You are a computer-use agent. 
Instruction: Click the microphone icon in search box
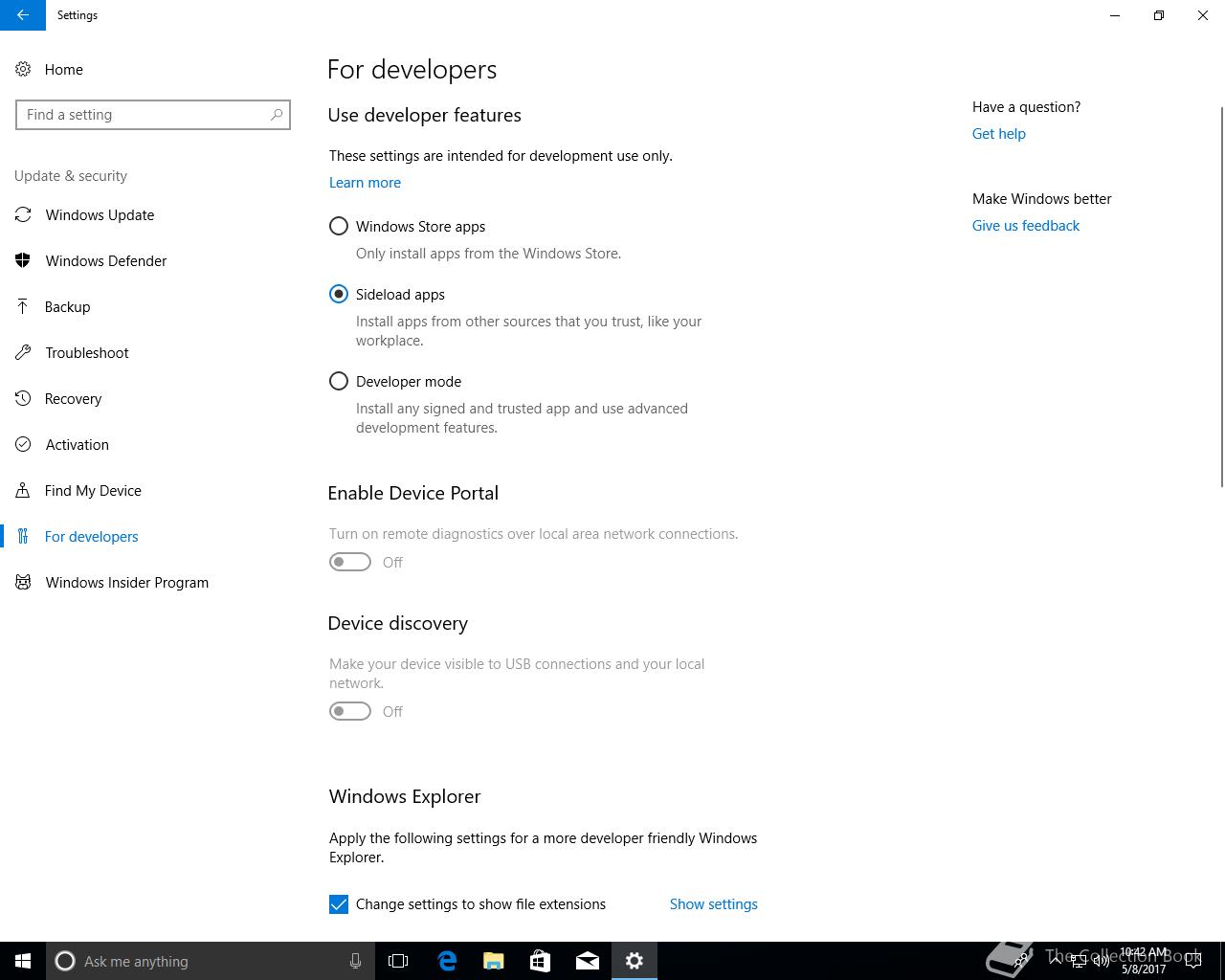point(355,961)
